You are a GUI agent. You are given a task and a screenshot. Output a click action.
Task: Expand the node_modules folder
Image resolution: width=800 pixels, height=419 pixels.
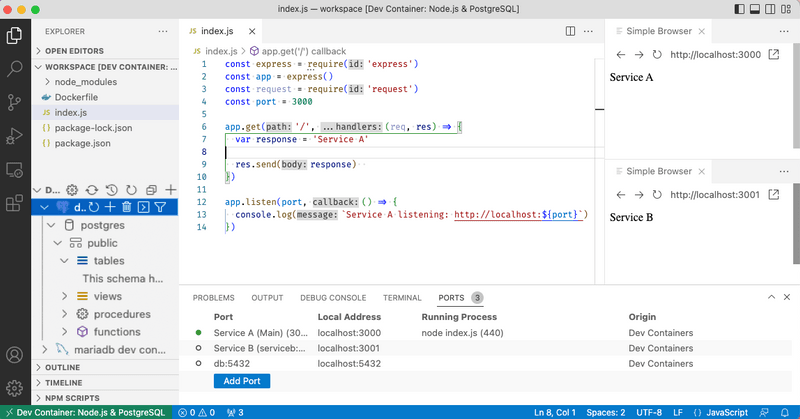coord(105,82)
